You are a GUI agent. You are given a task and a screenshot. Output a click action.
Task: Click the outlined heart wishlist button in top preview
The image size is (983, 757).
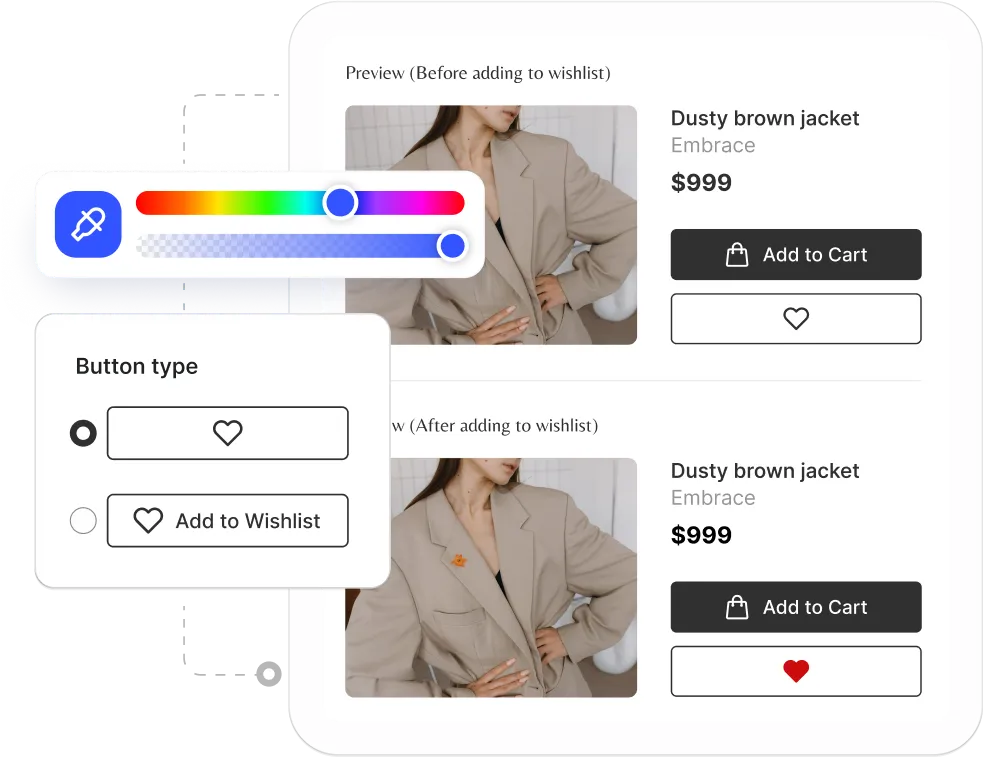tap(796, 318)
